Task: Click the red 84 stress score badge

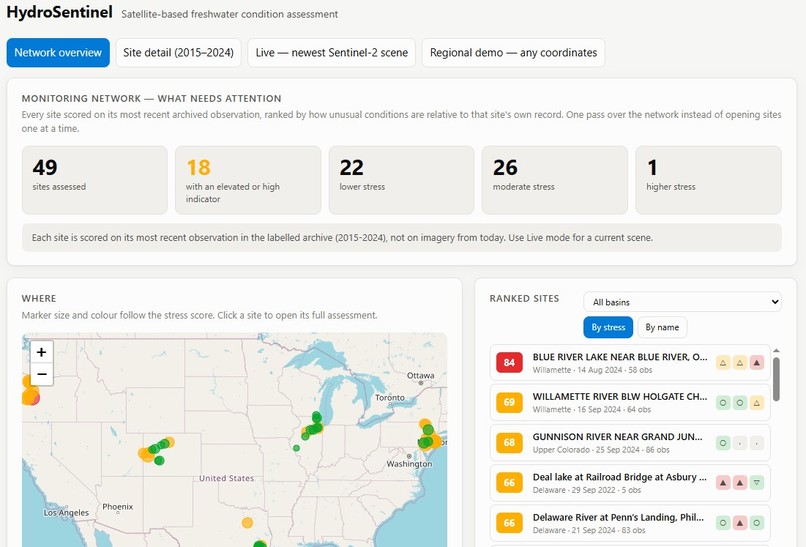Action: [x=509, y=362]
